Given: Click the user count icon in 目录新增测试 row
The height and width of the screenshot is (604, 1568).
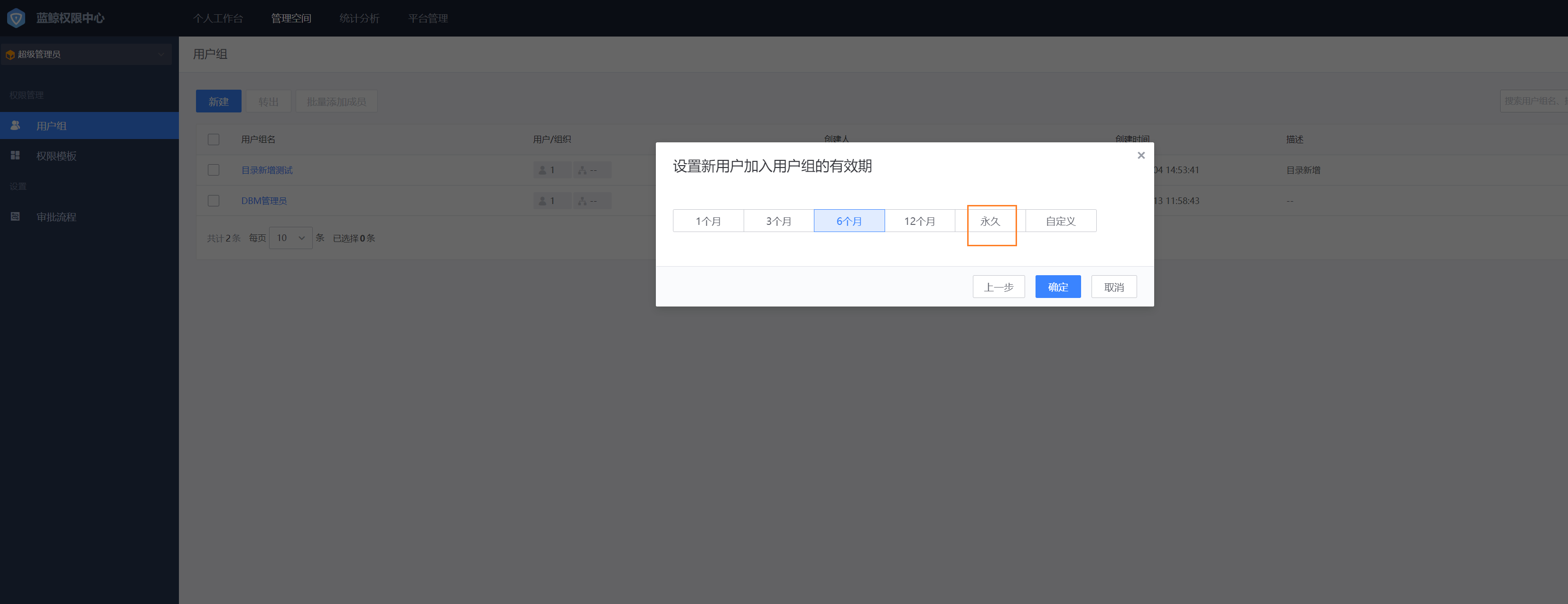Looking at the screenshot, I should click(542, 170).
